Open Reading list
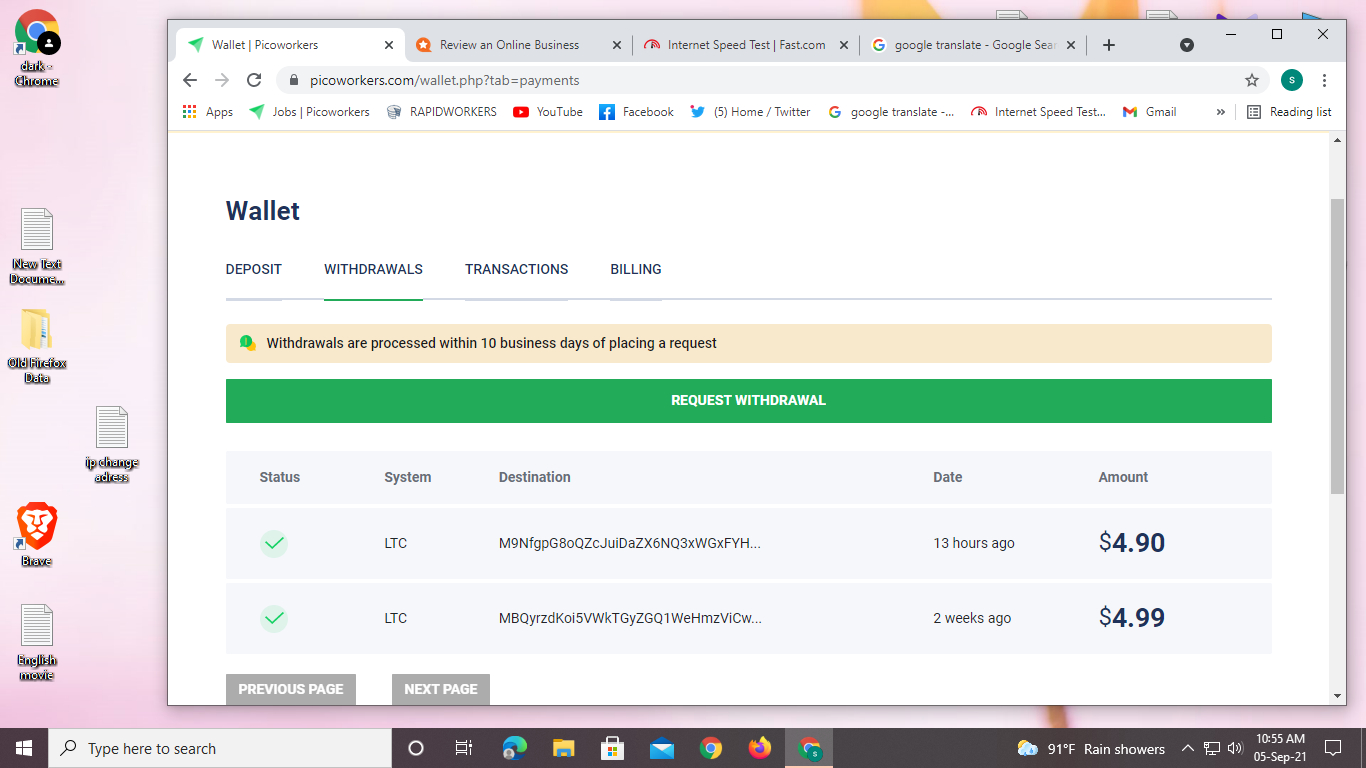This screenshot has width=1366, height=768. pyautogui.click(x=1289, y=112)
